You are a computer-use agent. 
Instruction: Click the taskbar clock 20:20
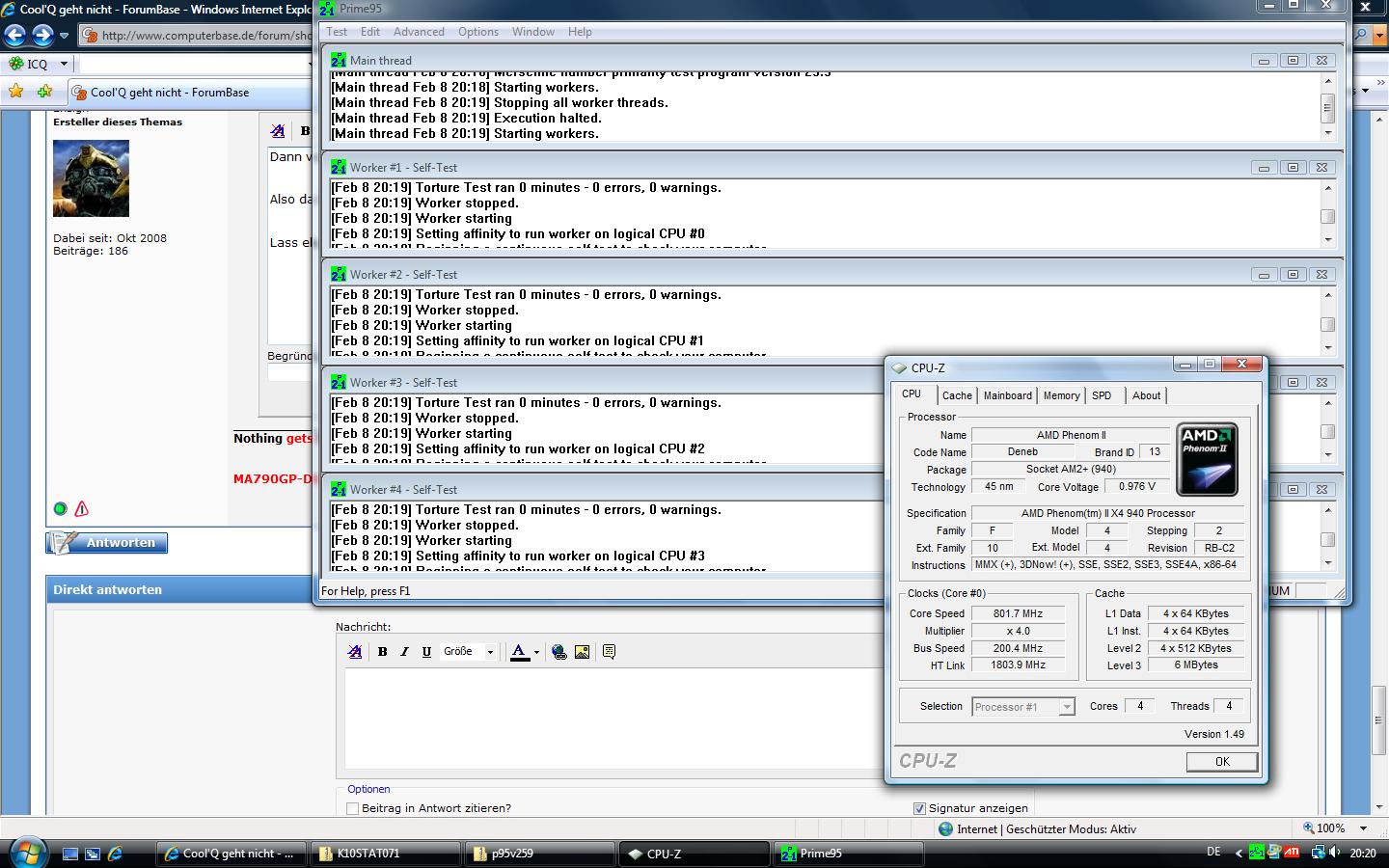tap(1362, 853)
